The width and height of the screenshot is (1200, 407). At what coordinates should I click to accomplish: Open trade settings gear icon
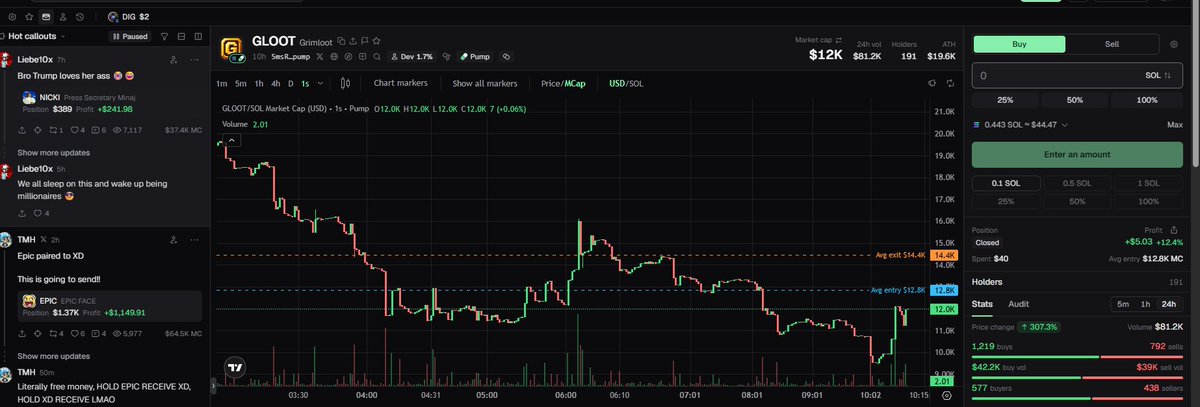point(1172,44)
